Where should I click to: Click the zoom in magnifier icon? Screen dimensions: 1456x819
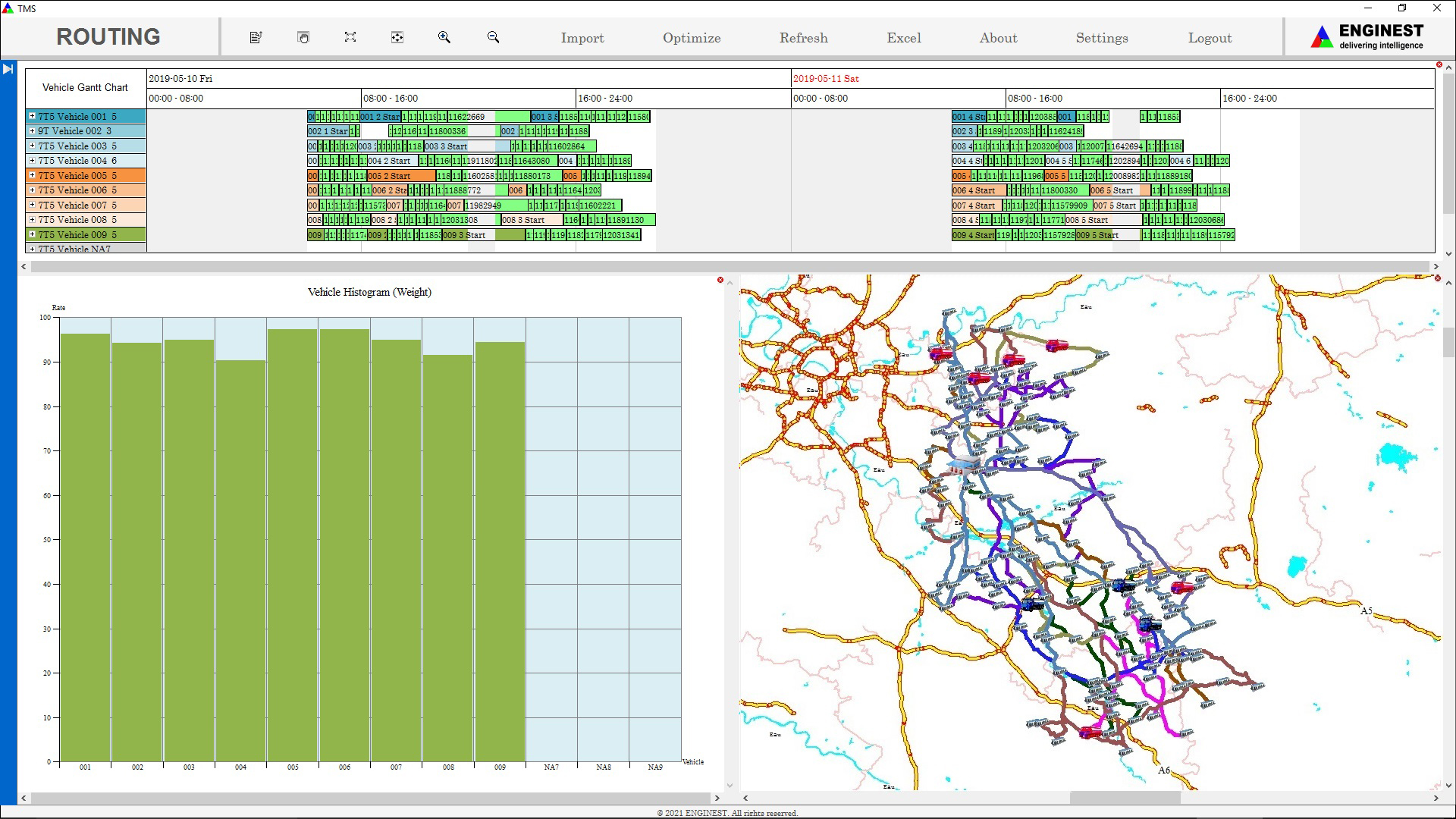(444, 37)
